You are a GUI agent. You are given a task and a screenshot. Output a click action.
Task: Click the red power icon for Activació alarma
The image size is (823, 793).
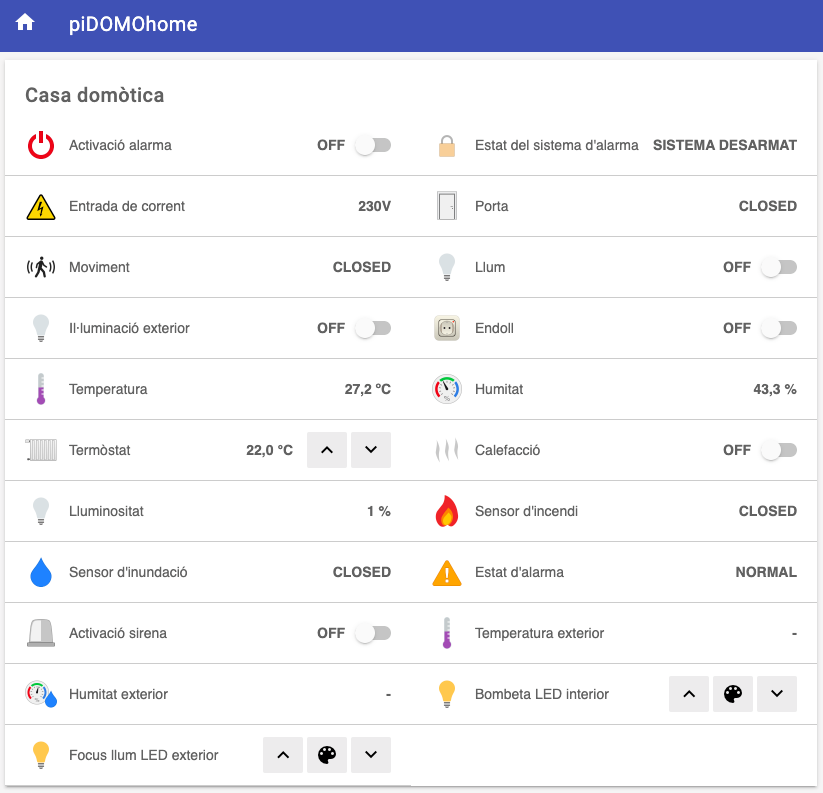pos(41,146)
